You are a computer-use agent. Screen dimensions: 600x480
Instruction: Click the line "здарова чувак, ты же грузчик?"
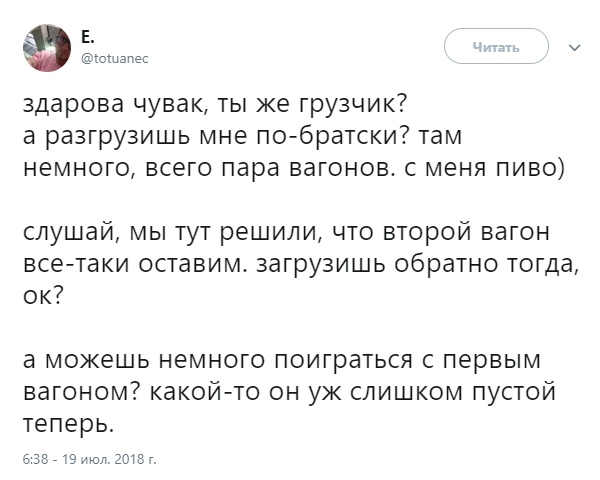tap(214, 105)
